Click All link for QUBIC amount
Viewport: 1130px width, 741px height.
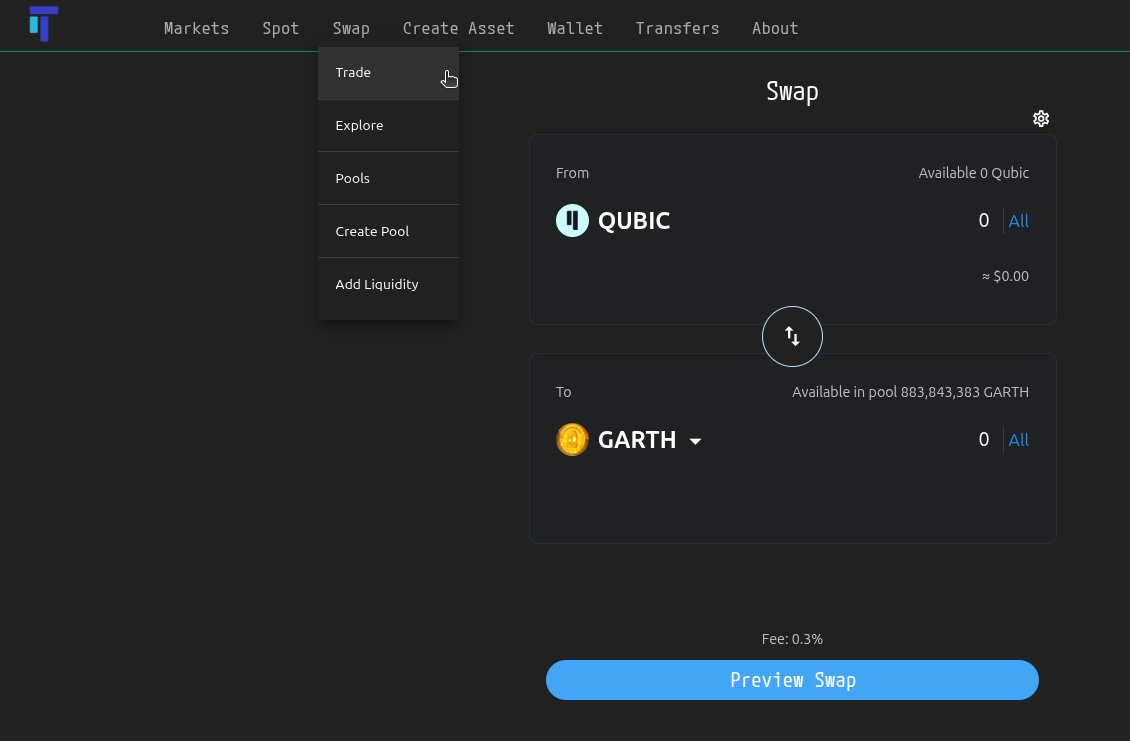click(1019, 221)
